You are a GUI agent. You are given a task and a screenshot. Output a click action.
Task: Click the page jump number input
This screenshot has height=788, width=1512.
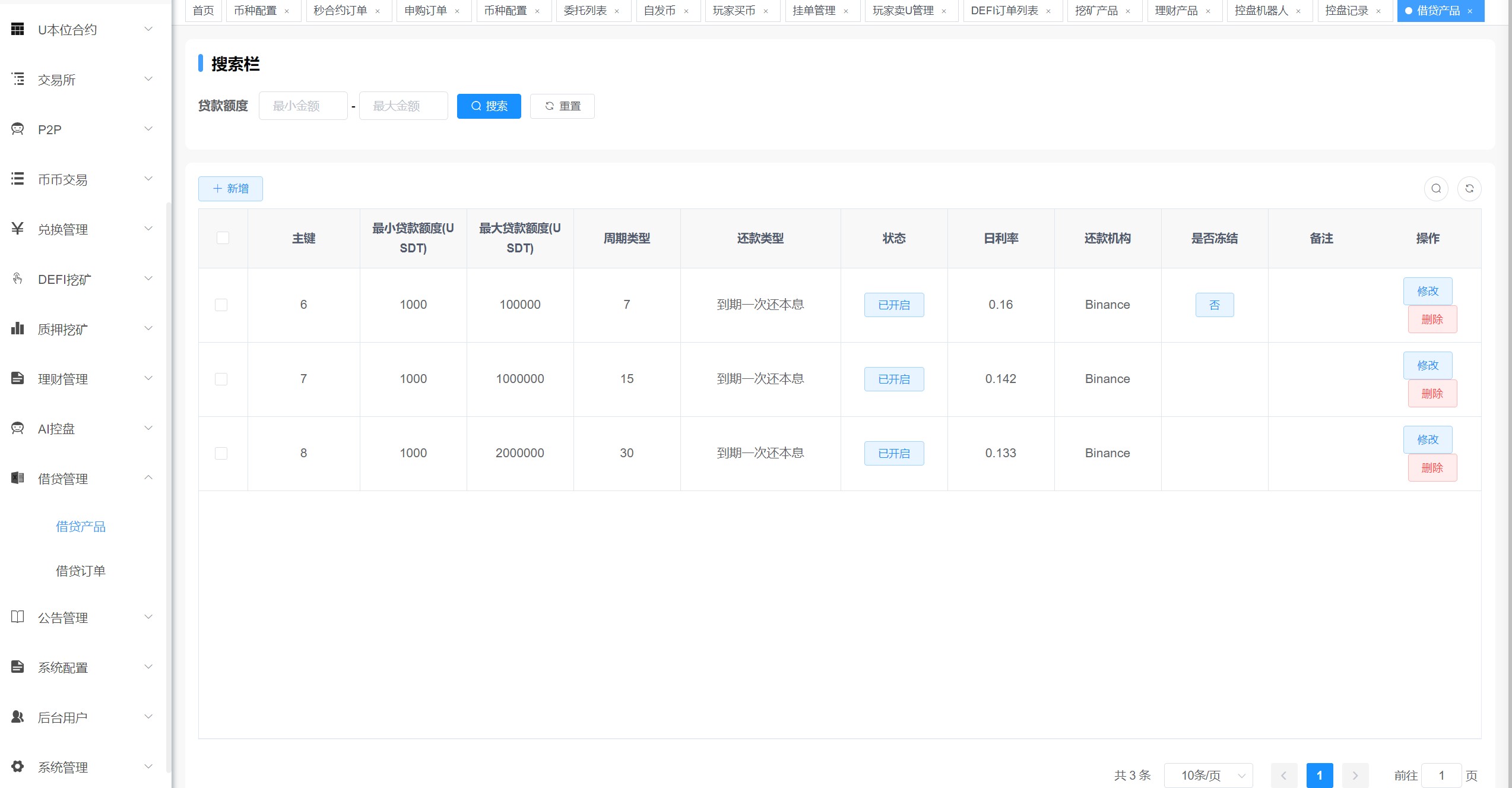[x=1441, y=776]
